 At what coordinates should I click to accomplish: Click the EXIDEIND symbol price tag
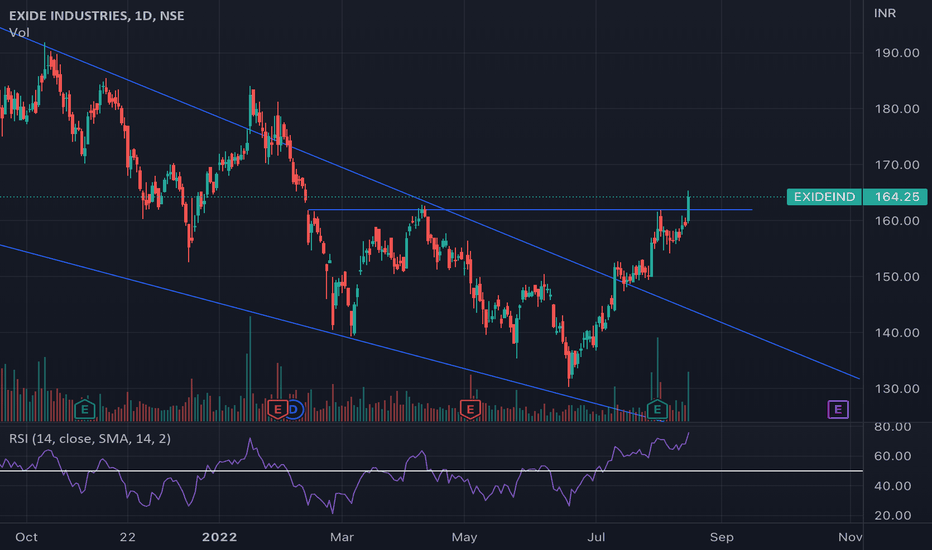pyautogui.click(x=824, y=197)
